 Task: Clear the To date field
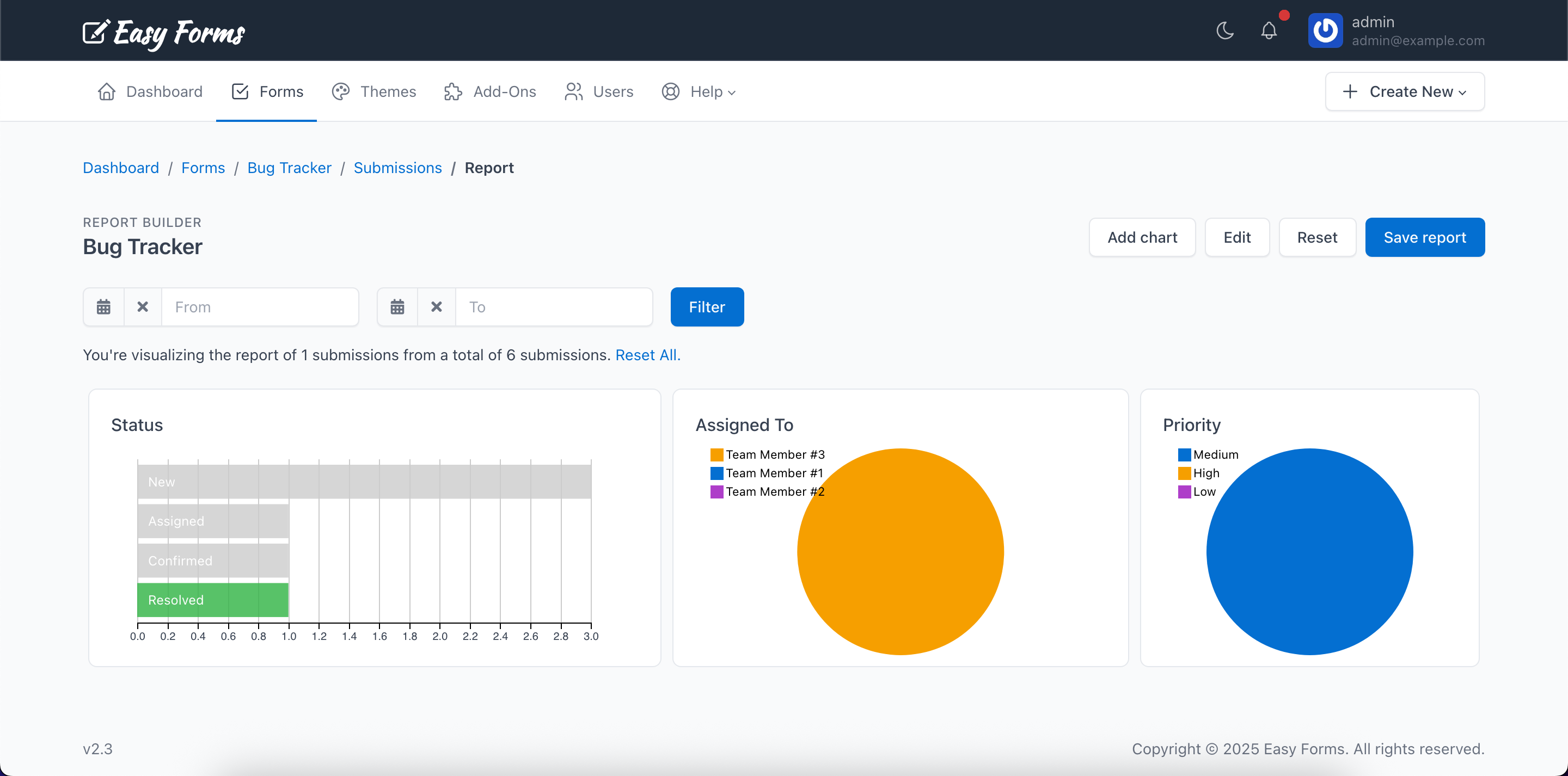(437, 307)
